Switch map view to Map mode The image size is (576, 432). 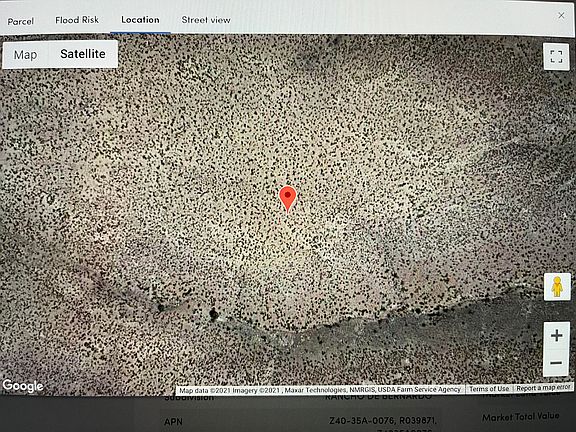(25, 55)
